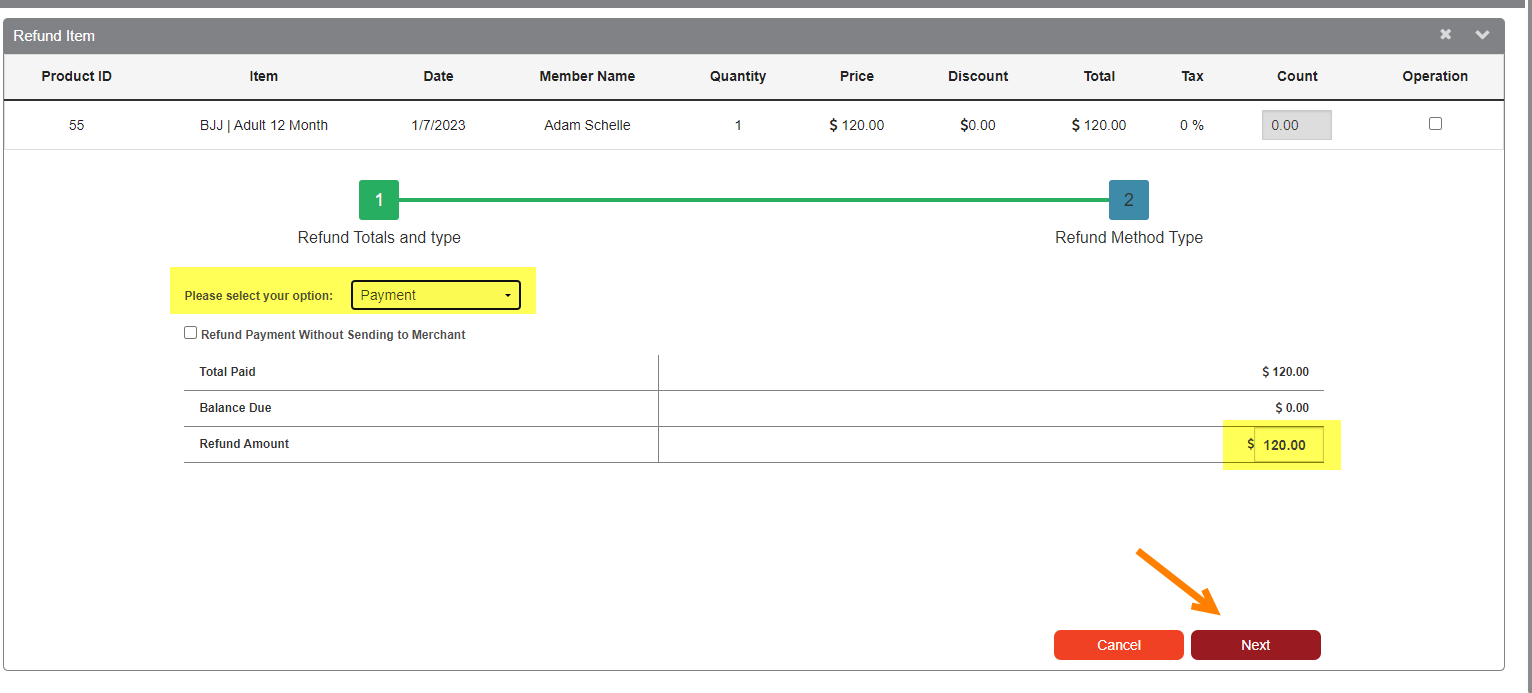
Task: Collapse the Refund Item panel chevron
Action: tap(1482, 35)
